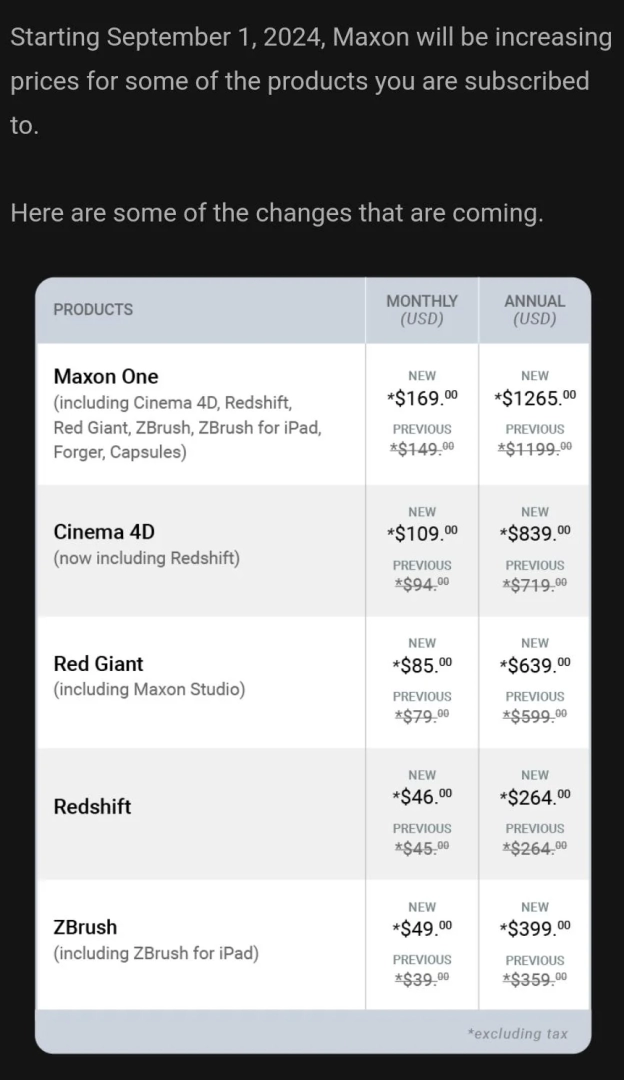The image size is (624, 1080).
Task: Click the MONTHLY (USD) column header
Action: [x=422, y=310]
